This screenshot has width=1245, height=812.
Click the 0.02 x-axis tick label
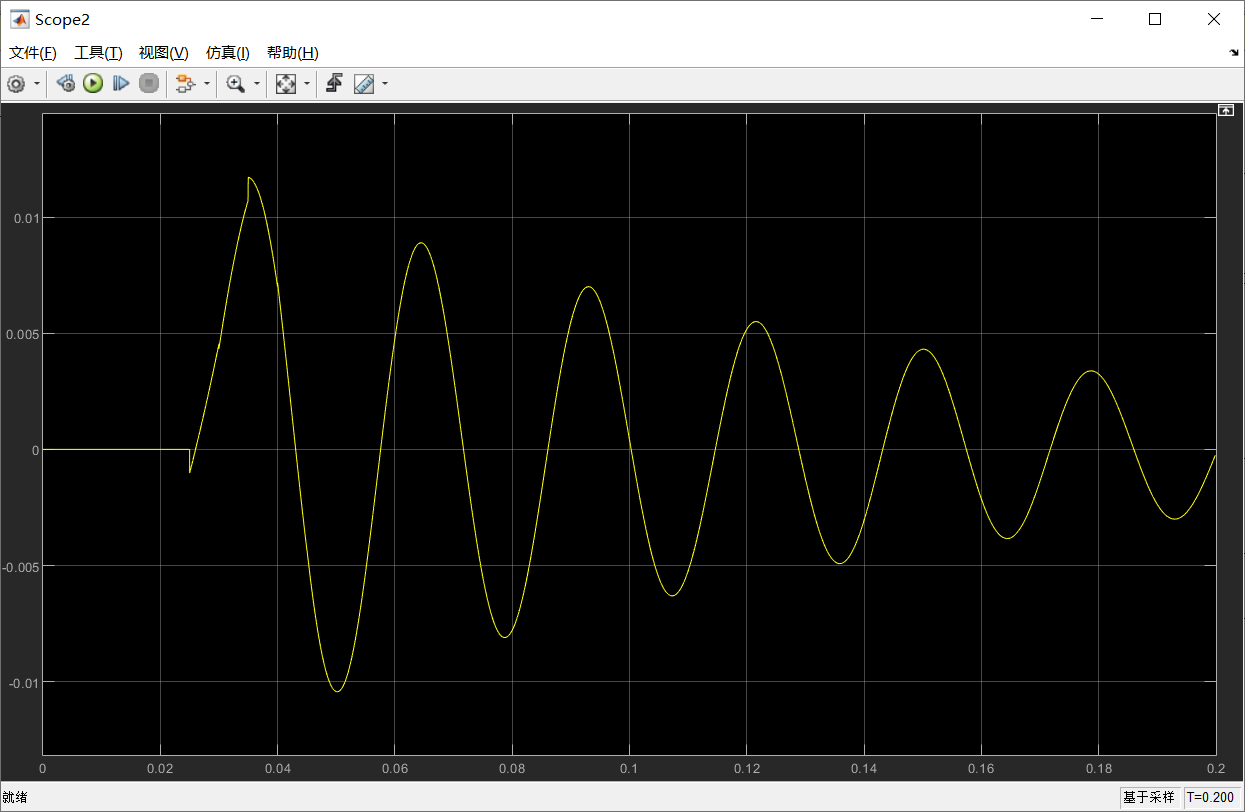click(x=160, y=769)
